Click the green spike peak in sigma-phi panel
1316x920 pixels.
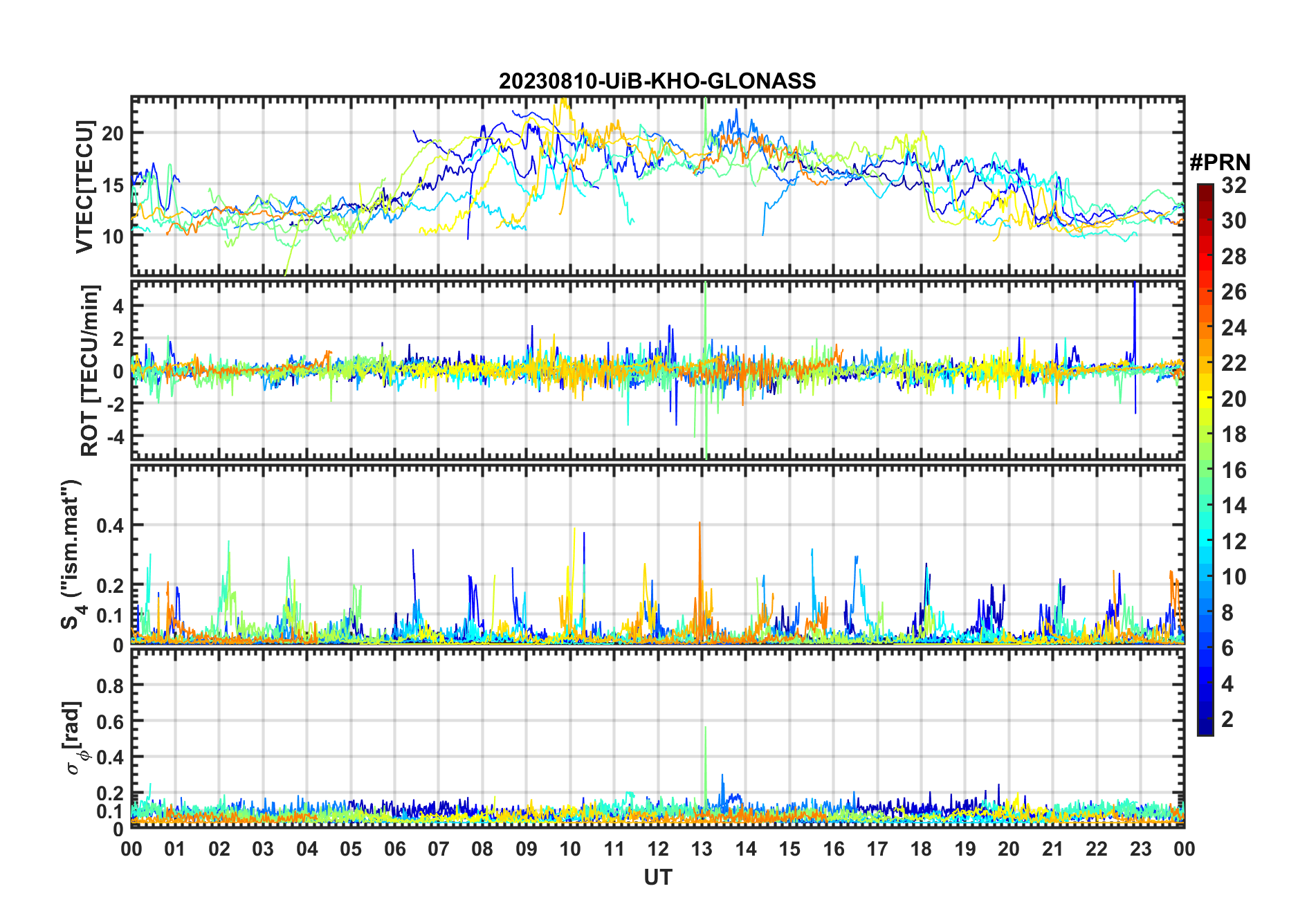point(705,728)
